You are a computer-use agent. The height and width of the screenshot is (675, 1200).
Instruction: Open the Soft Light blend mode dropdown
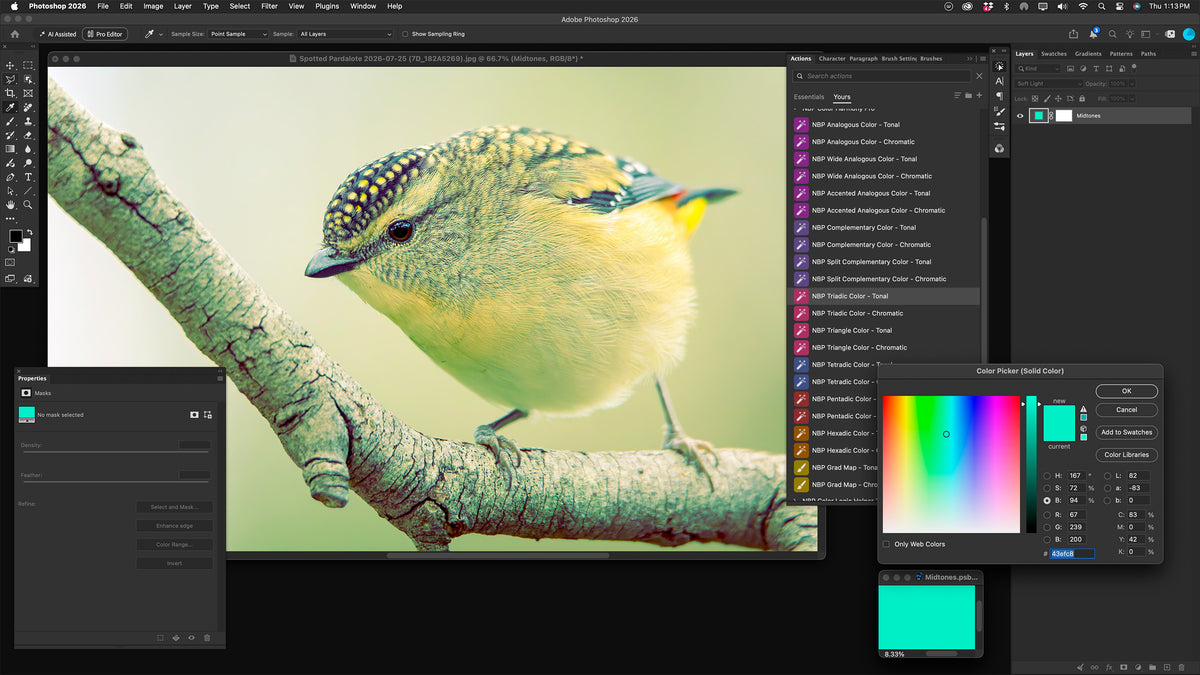coord(1049,84)
